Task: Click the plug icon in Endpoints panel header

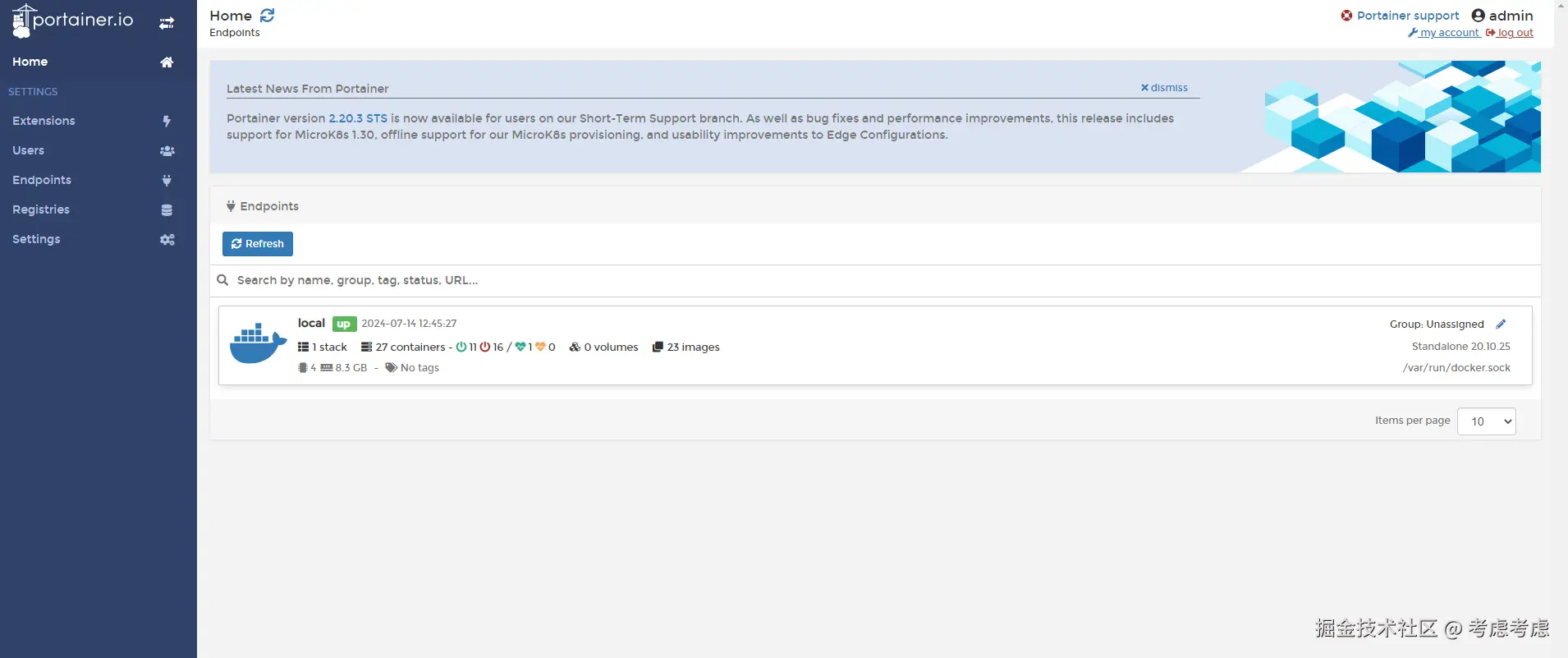Action: click(x=231, y=206)
